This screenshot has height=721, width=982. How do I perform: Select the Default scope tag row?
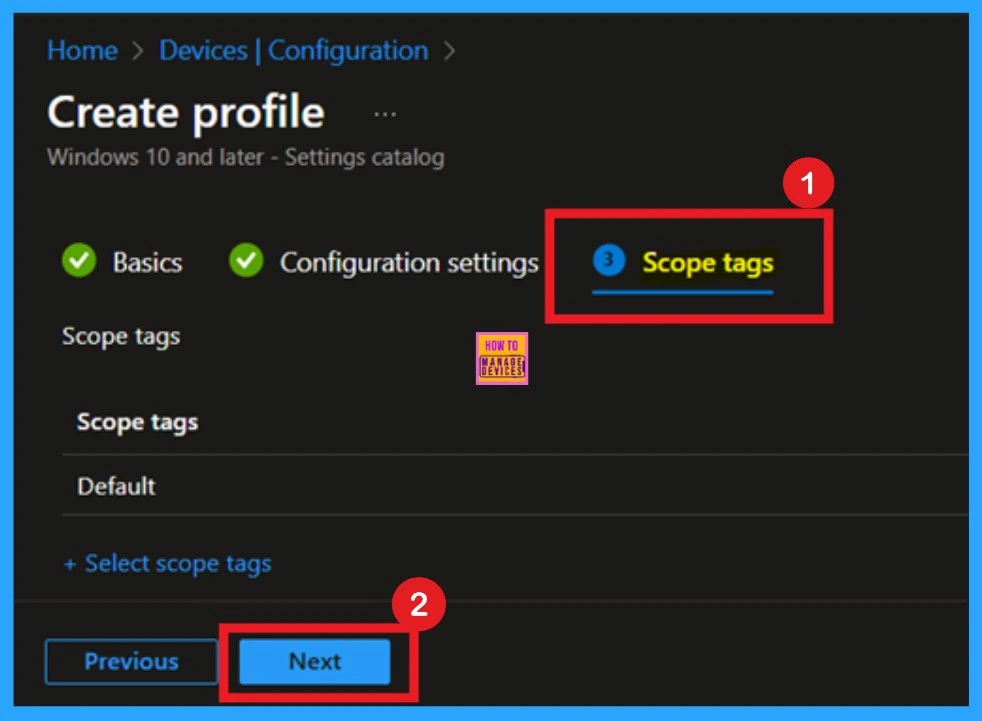[116, 486]
